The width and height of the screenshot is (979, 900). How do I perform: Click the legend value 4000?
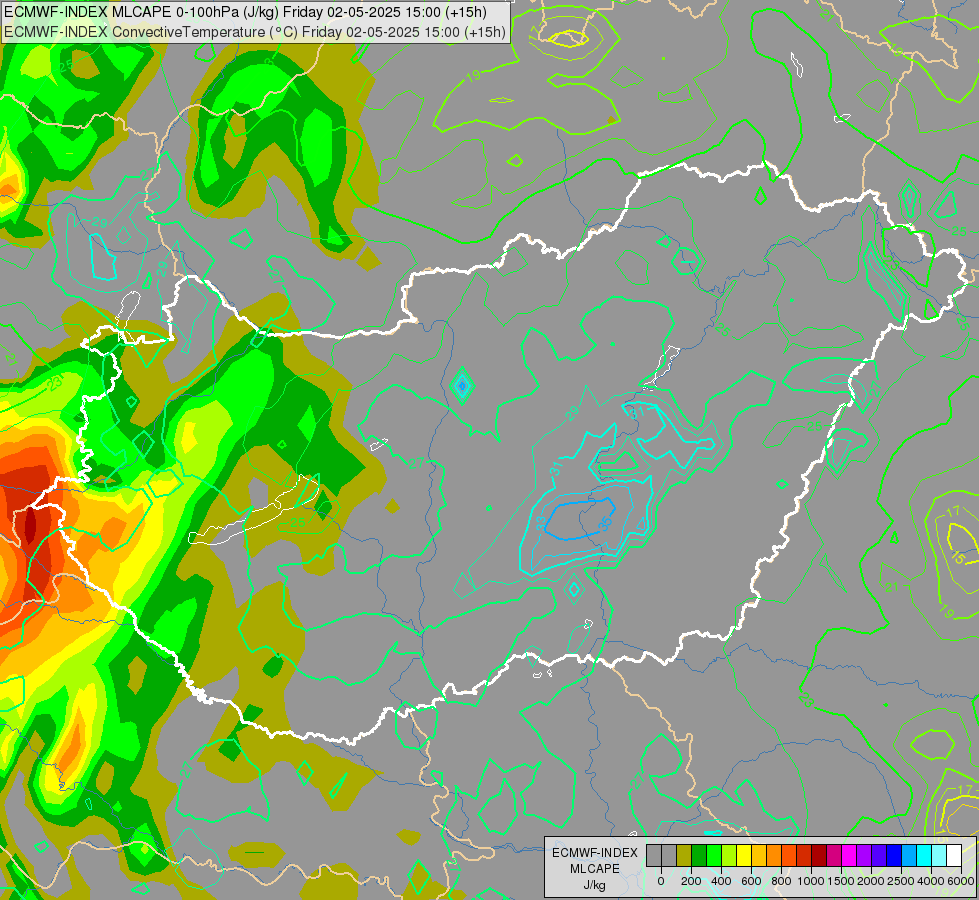[931, 881]
